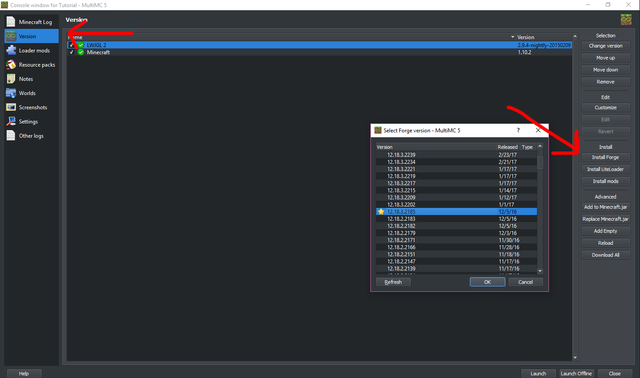Open the Settings wrench icon
This screenshot has width=640, height=378.
(x=11, y=122)
